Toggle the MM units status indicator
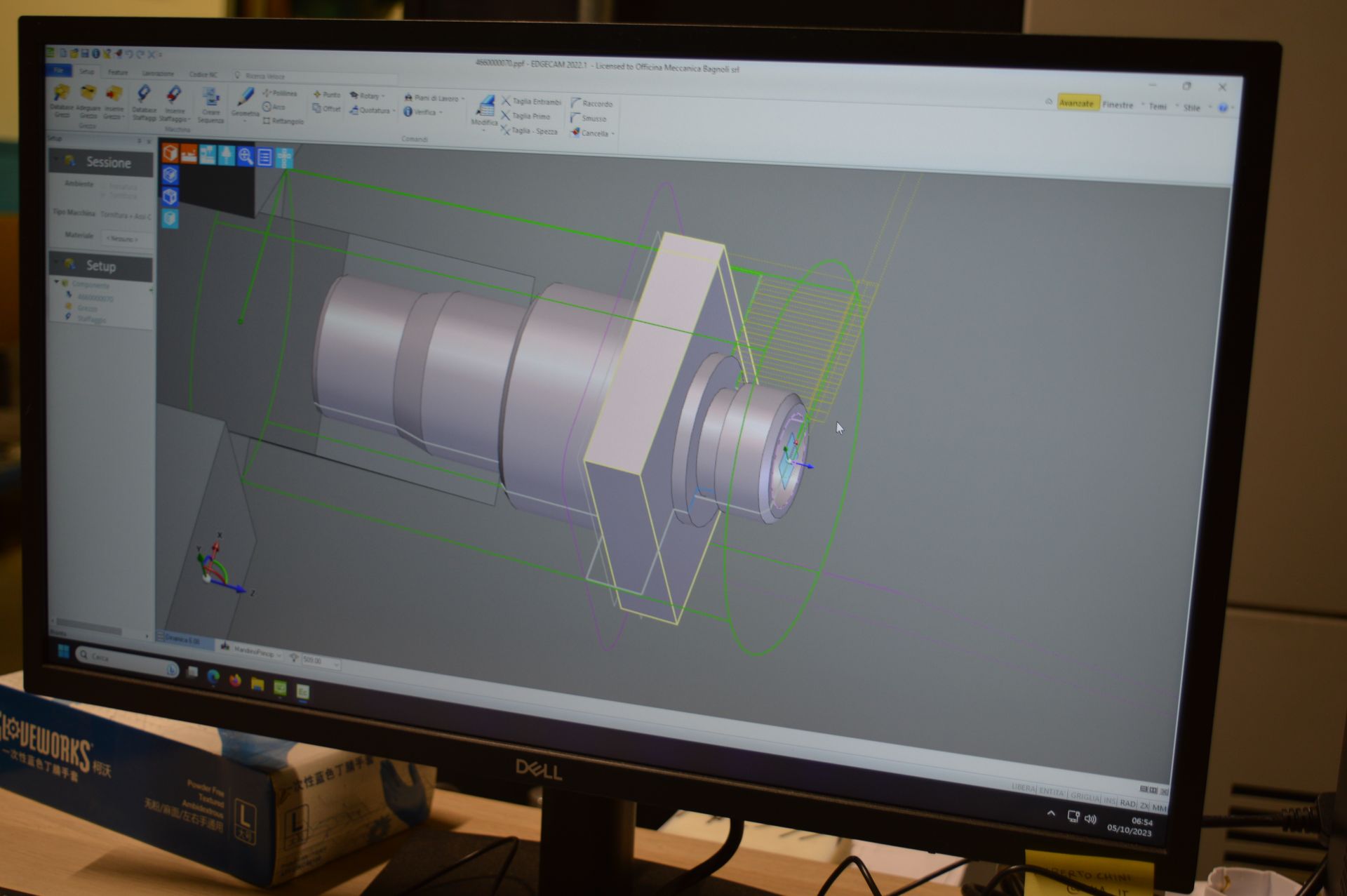The image size is (1347, 896). point(1159,808)
